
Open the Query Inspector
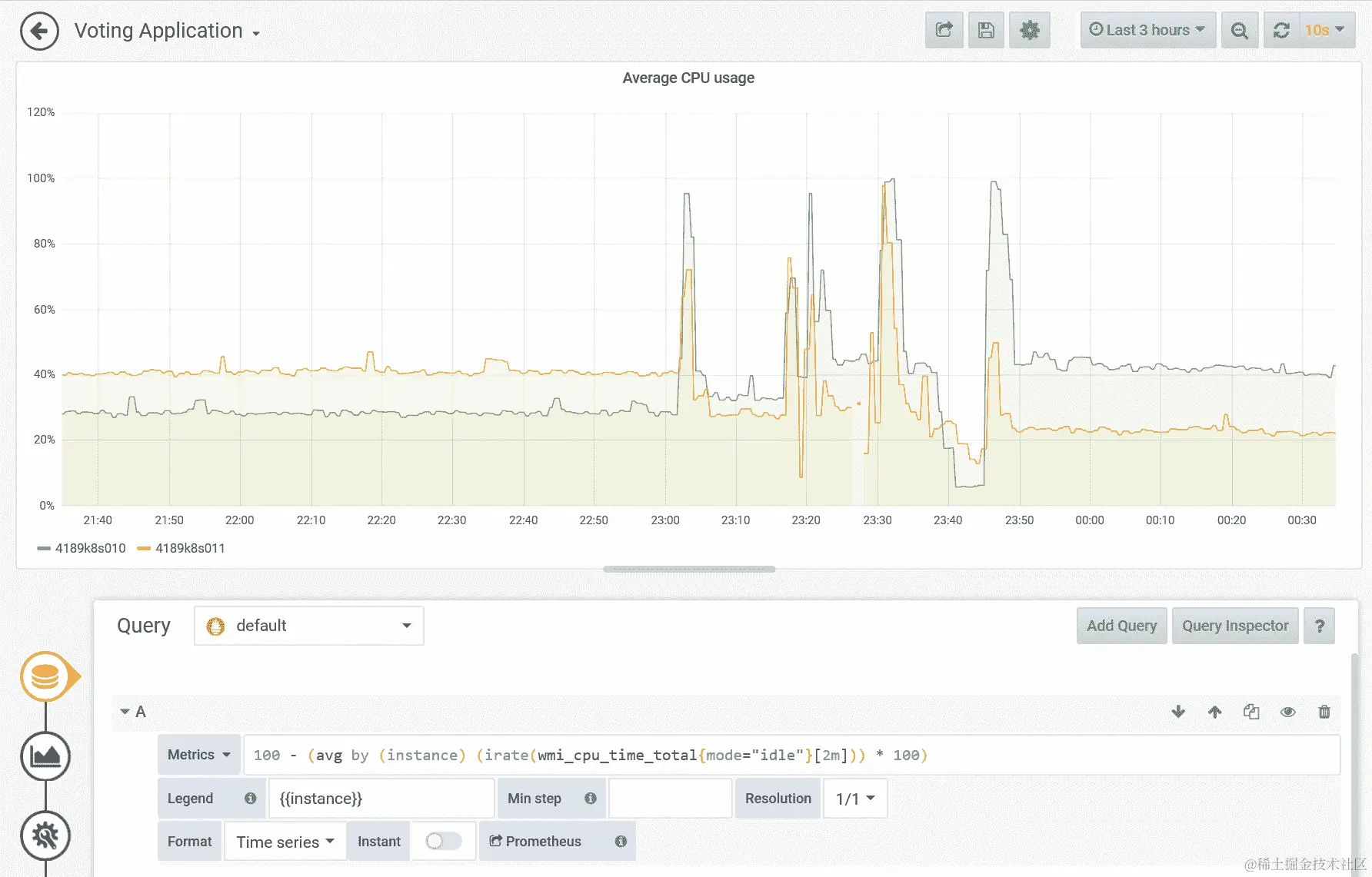pyautogui.click(x=1235, y=626)
